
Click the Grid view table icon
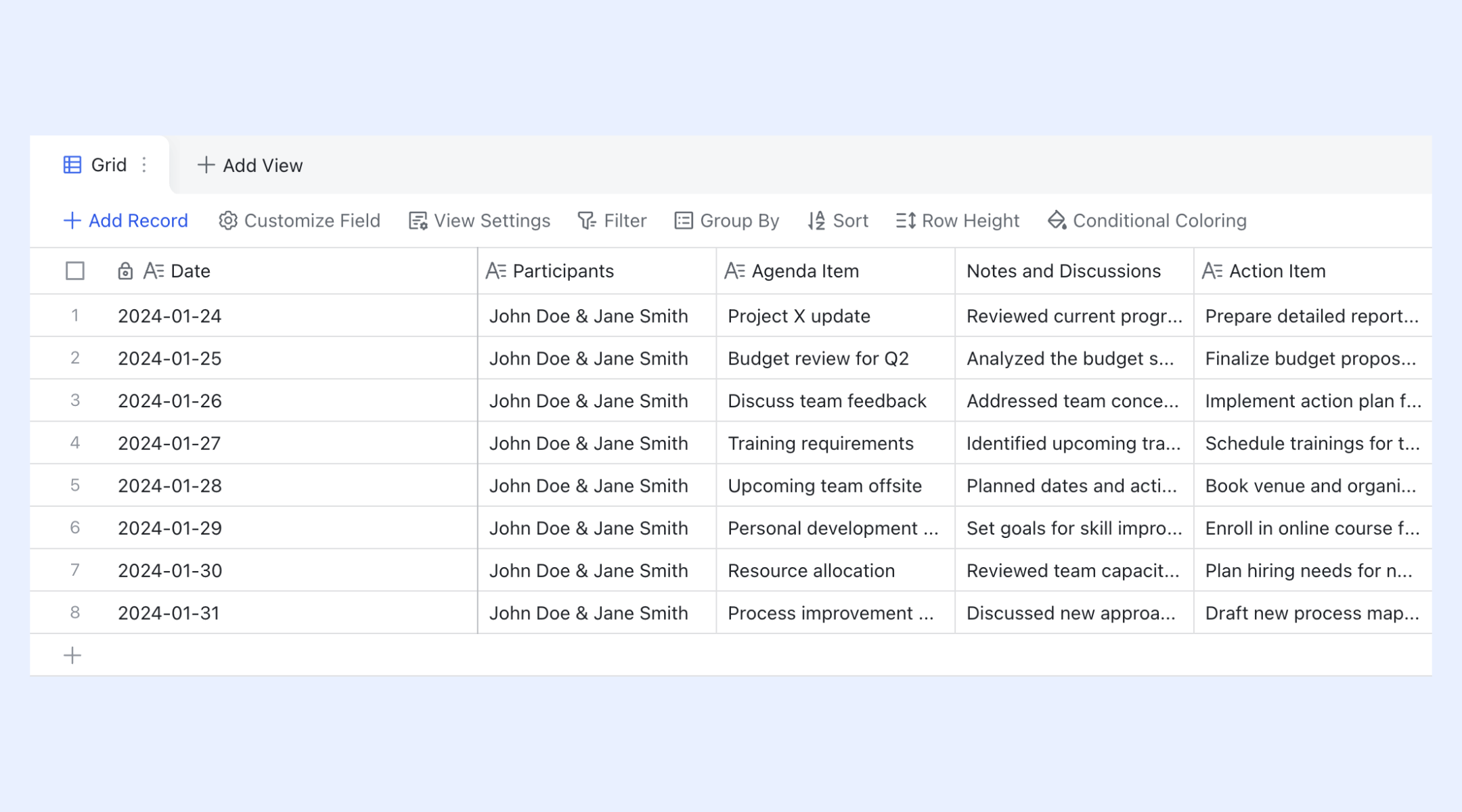pyautogui.click(x=72, y=165)
